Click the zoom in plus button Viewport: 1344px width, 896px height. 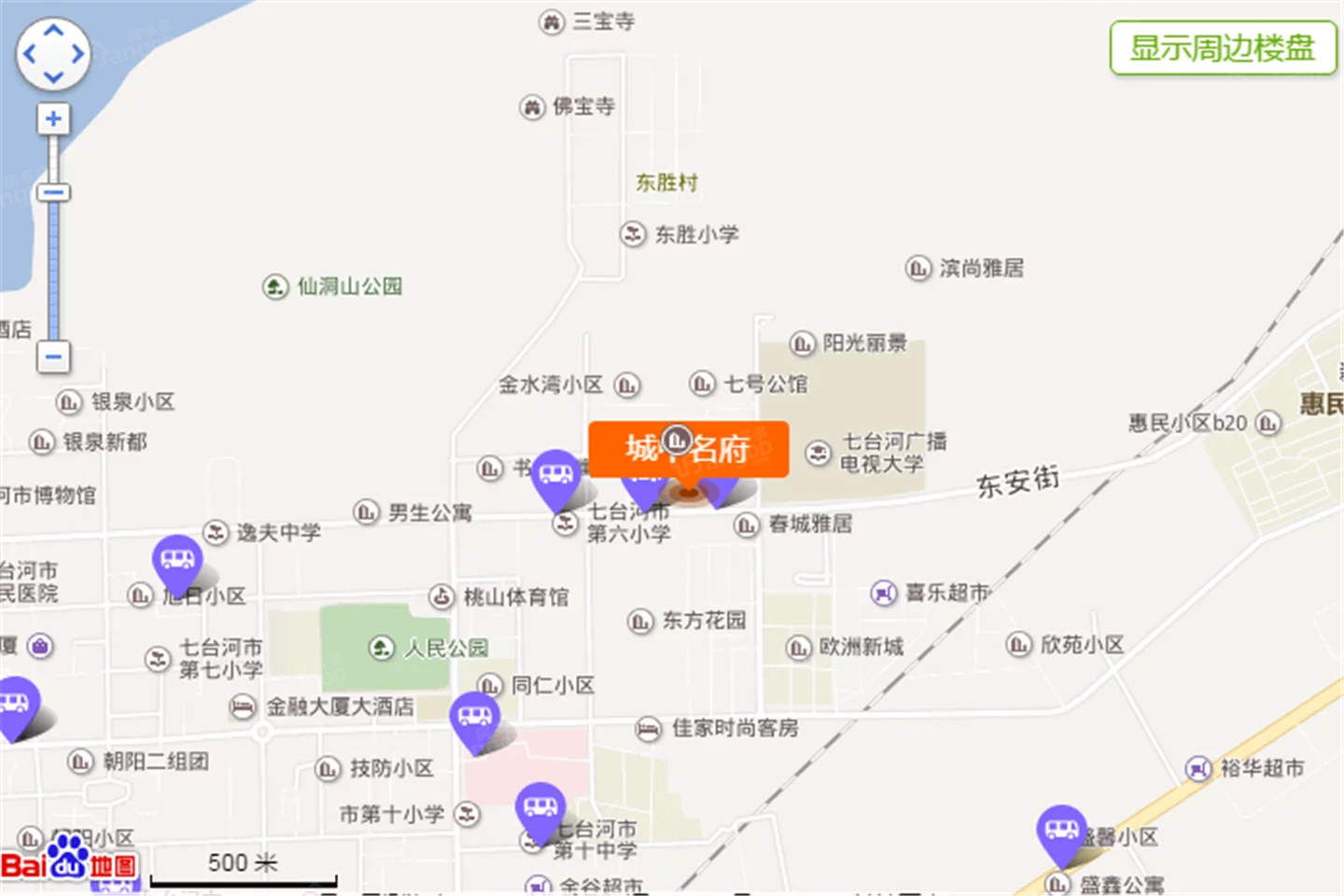53,119
